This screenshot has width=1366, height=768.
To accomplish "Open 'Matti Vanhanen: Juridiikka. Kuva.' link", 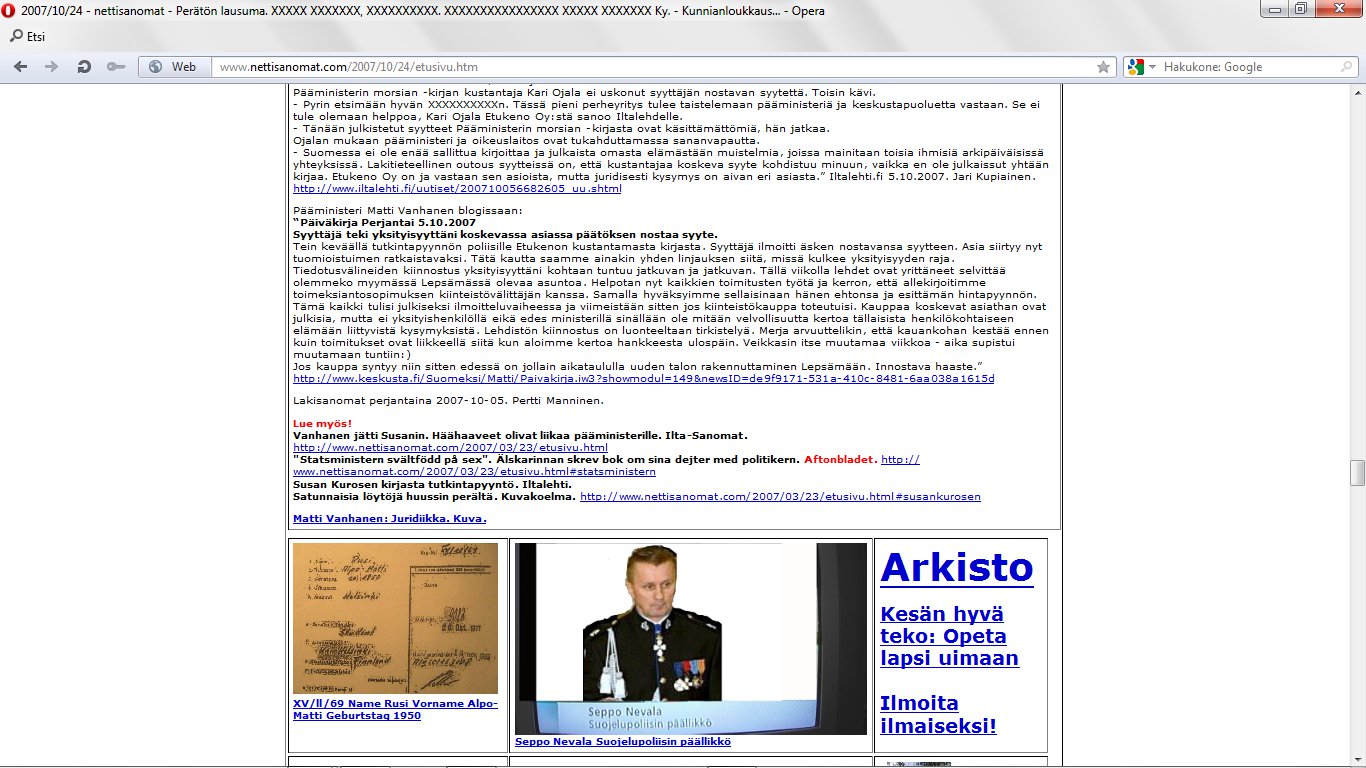I will pos(389,518).
